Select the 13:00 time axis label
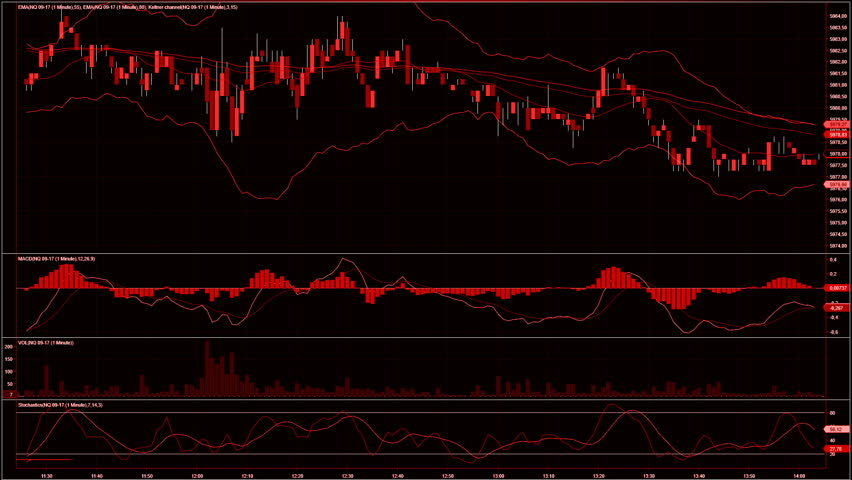This screenshot has width=852, height=480. point(498,476)
